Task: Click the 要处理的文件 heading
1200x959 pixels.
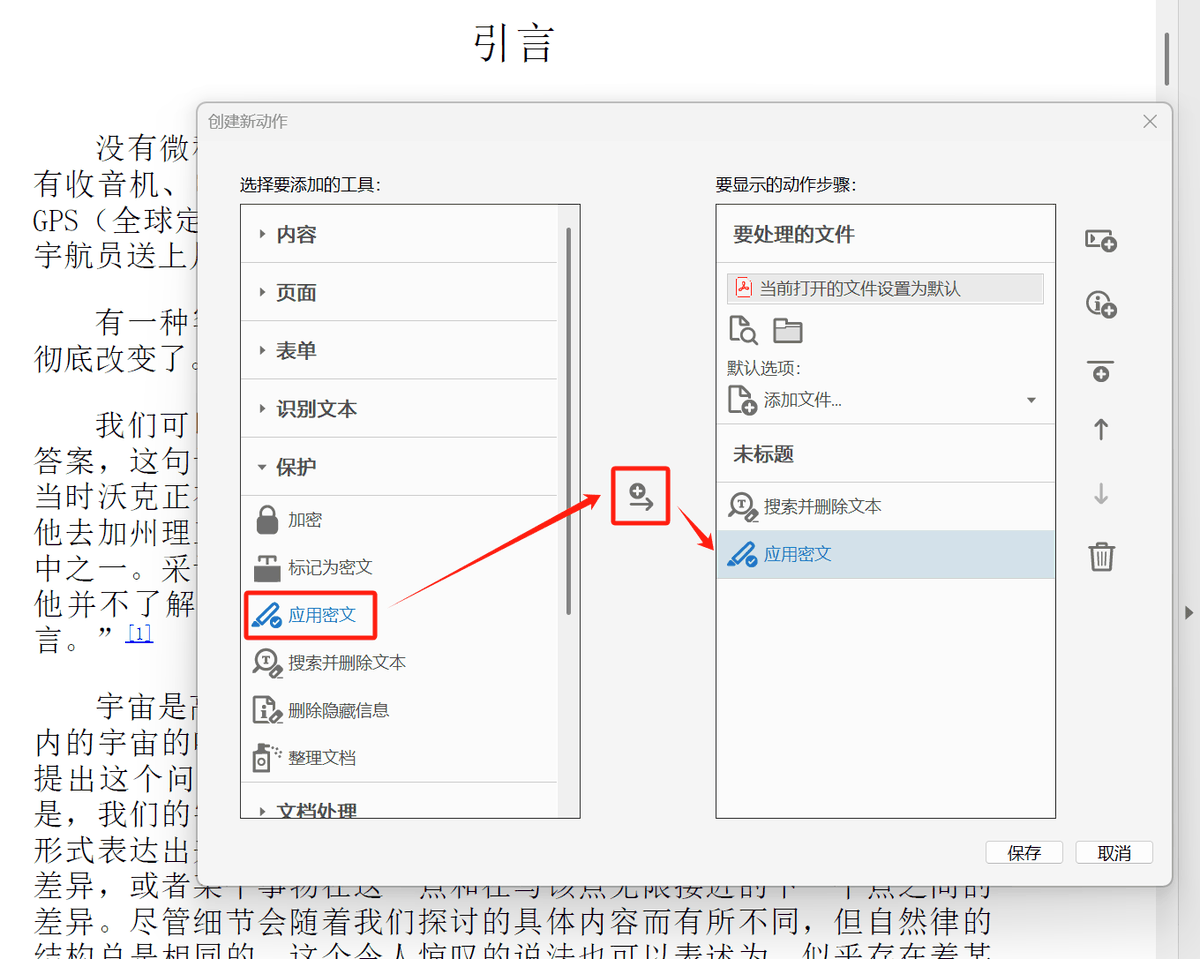Action: pos(794,234)
